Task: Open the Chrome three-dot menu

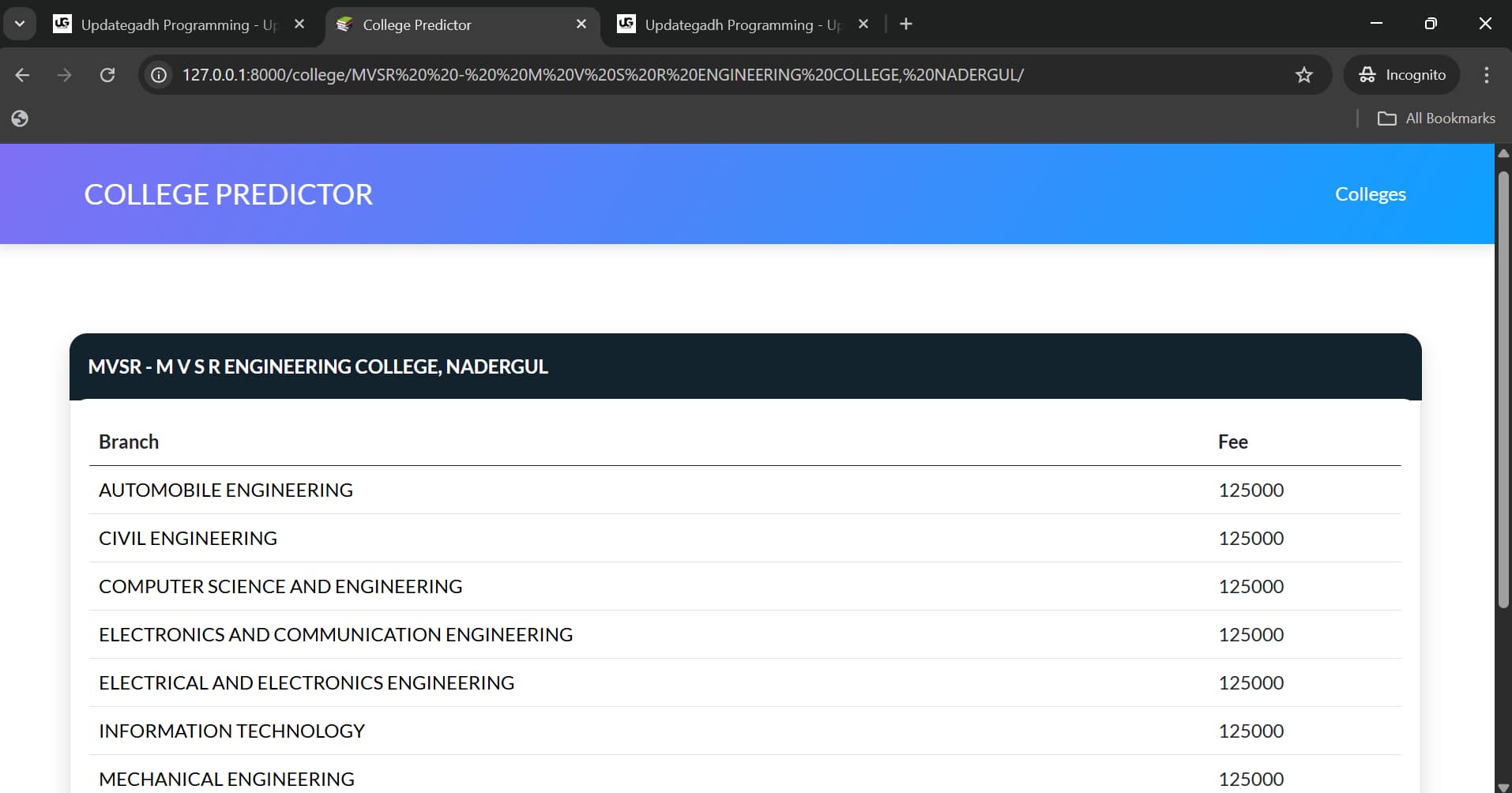Action: [x=1486, y=75]
